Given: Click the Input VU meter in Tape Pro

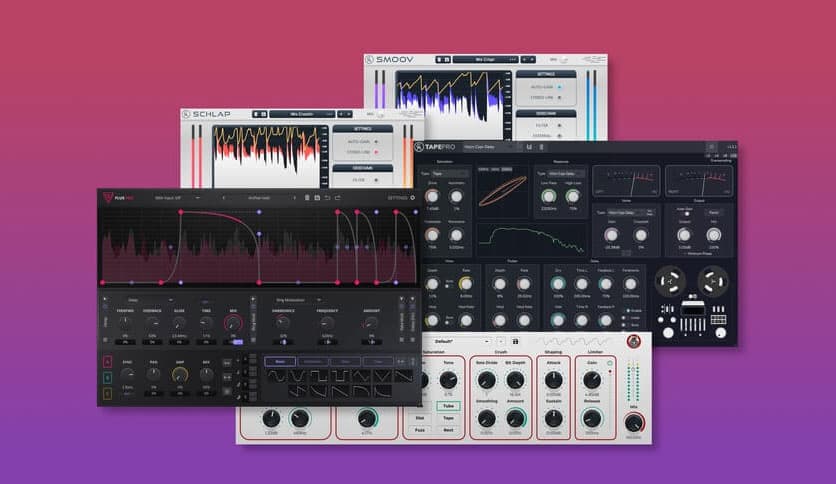Looking at the screenshot, I should [626, 181].
